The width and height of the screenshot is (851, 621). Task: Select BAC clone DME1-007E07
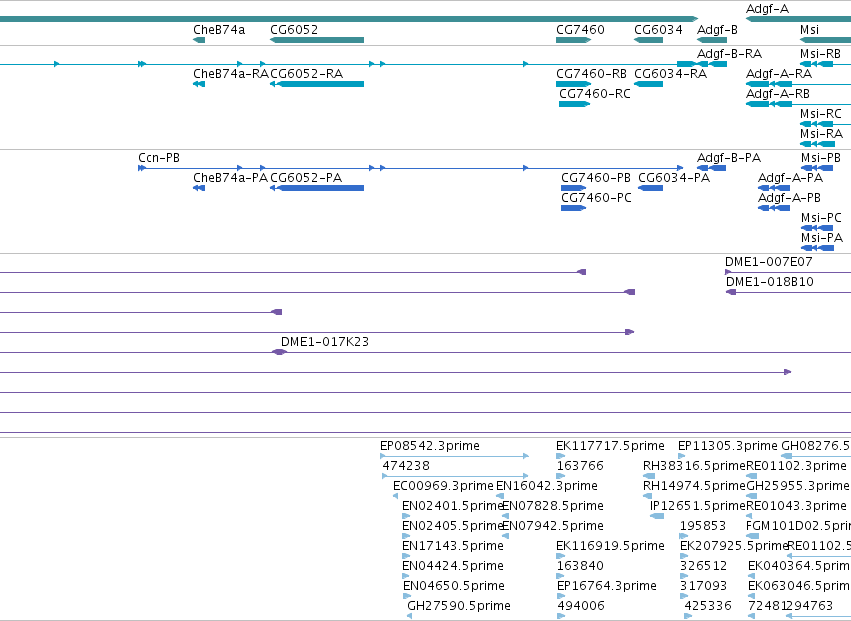pyautogui.click(x=768, y=262)
